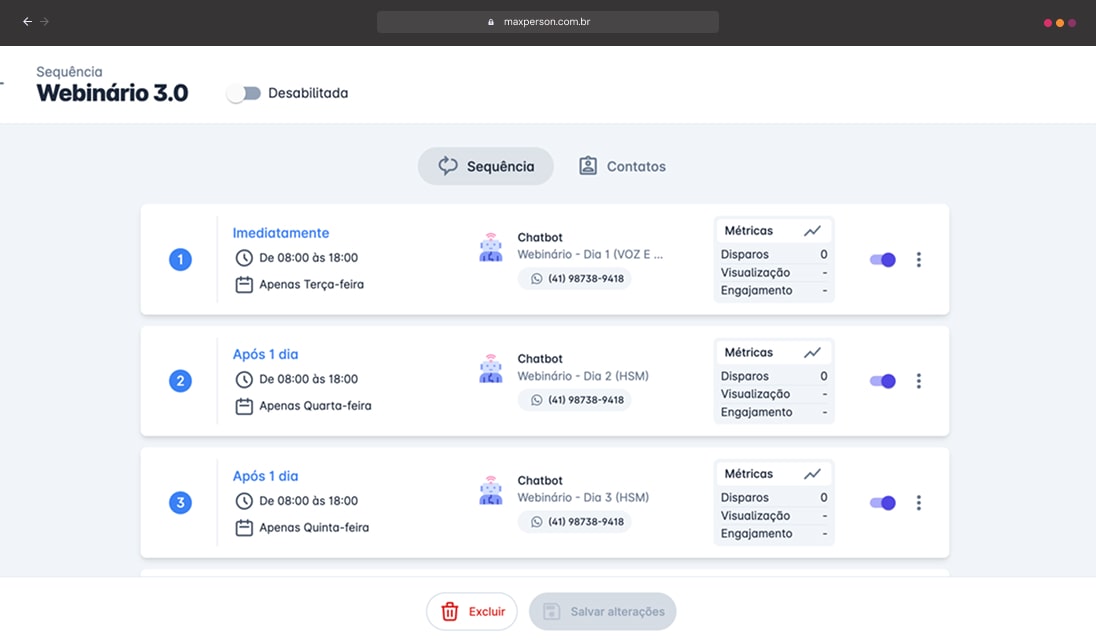
Task: Click the WhatsApp number chip in step 2
Action: coord(575,400)
